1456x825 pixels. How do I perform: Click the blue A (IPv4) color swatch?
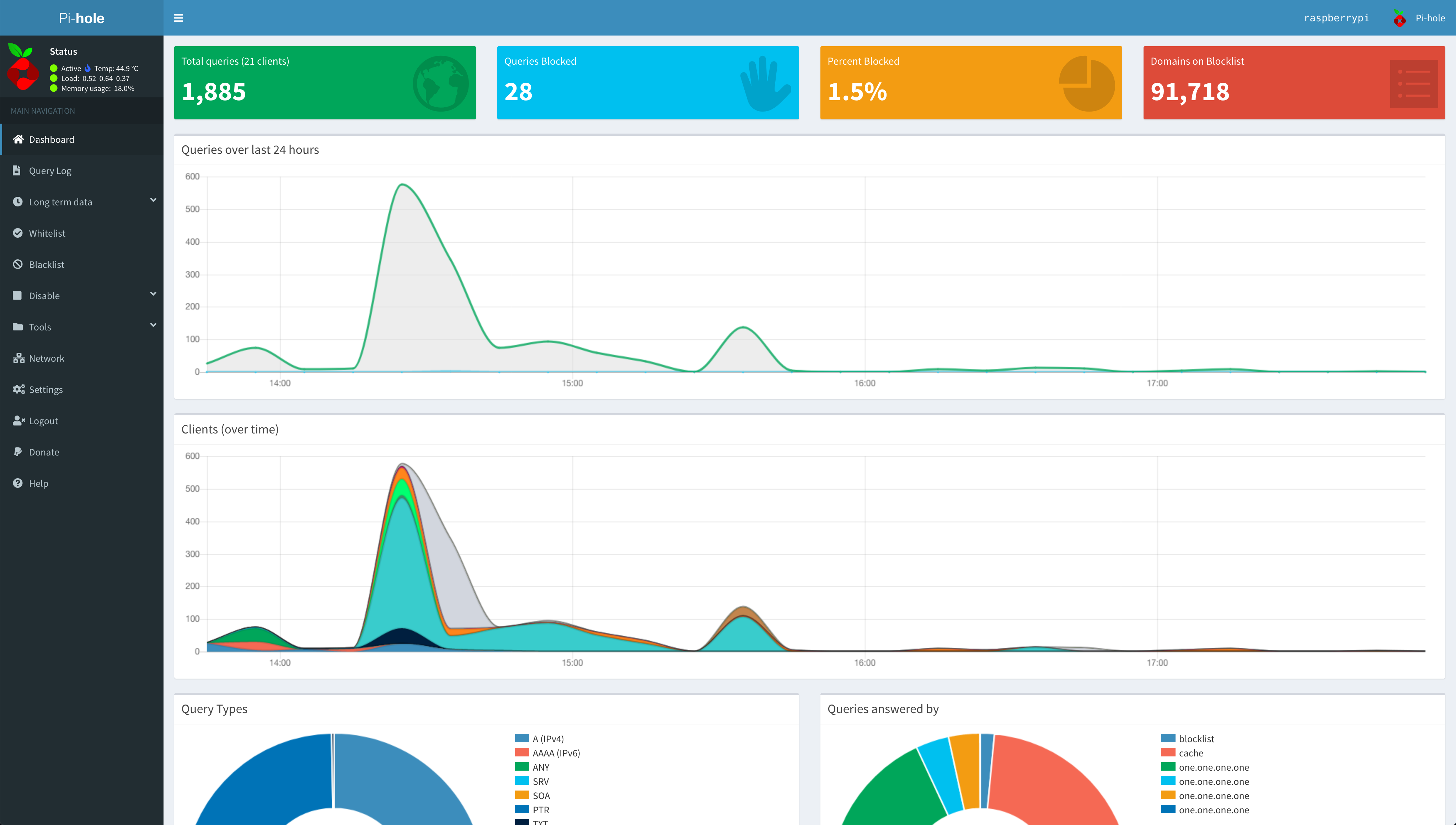coord(522,738)
